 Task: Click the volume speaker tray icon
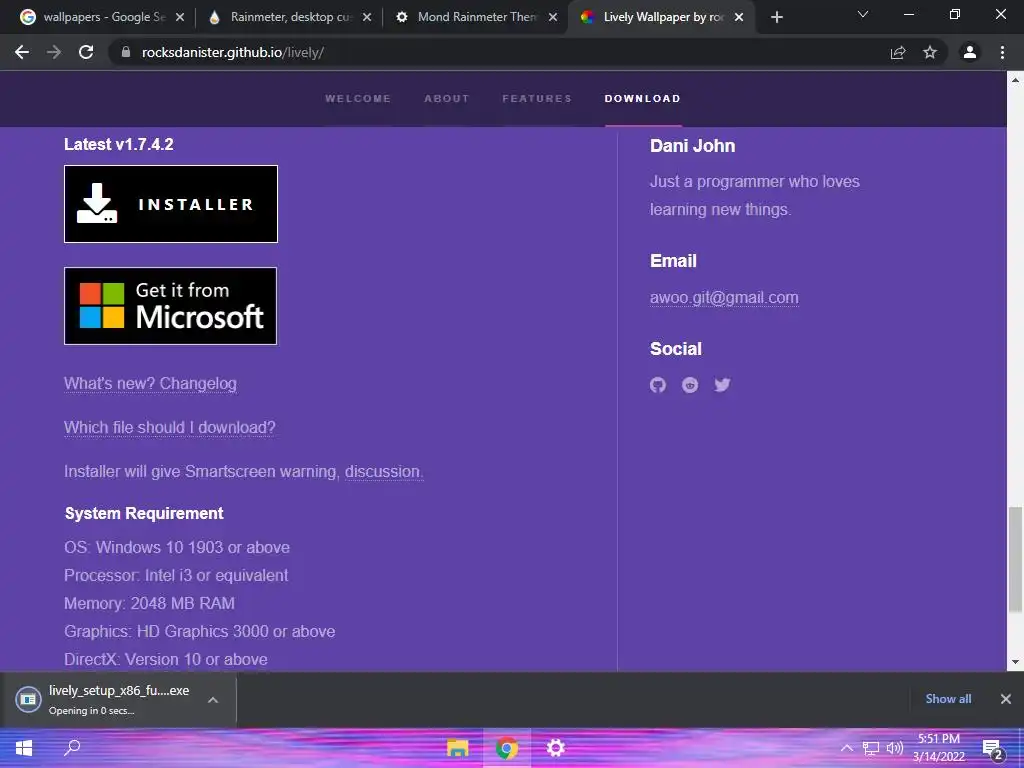pos(894,748)
